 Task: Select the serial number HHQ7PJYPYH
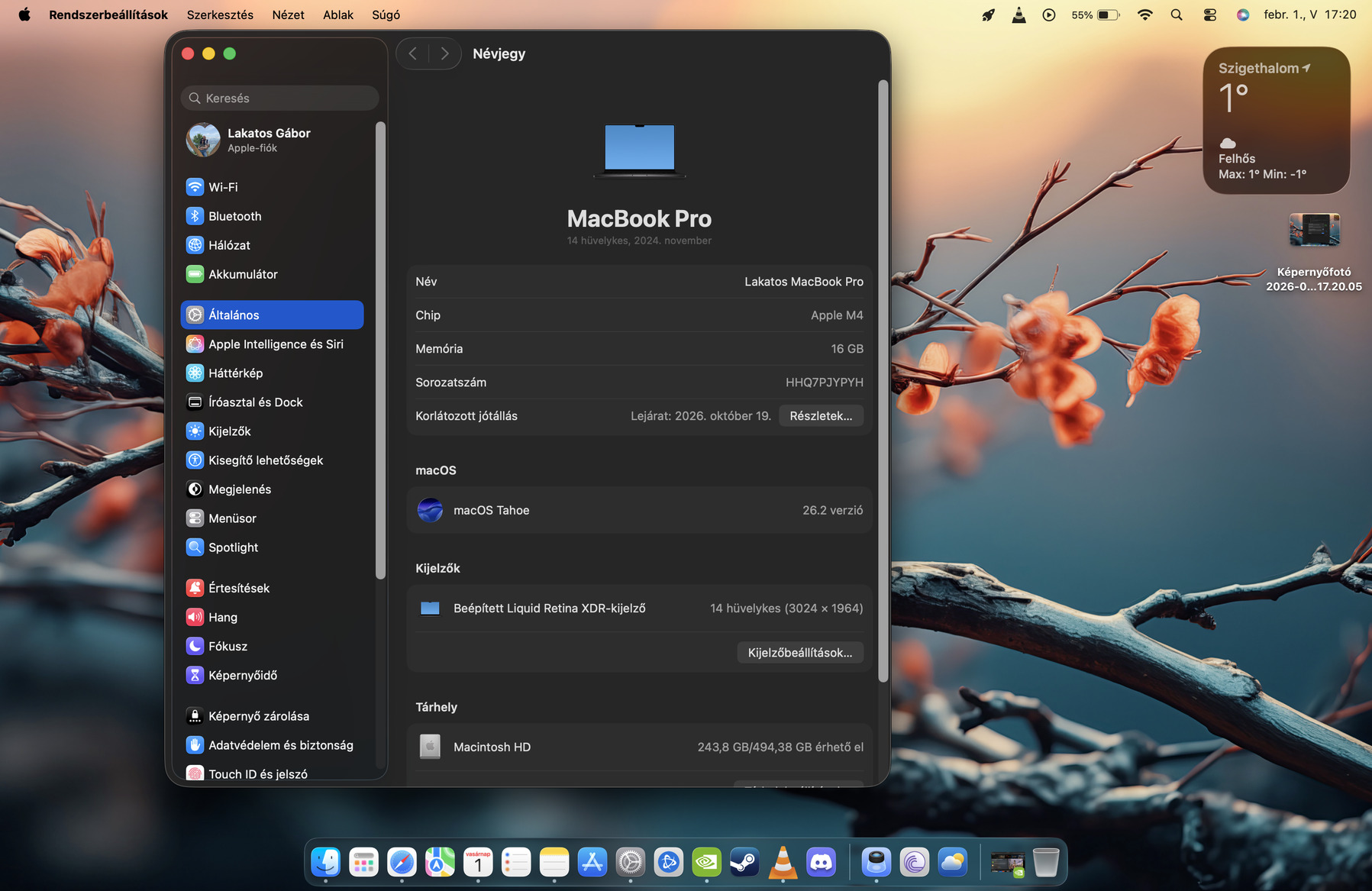[825, 383]
